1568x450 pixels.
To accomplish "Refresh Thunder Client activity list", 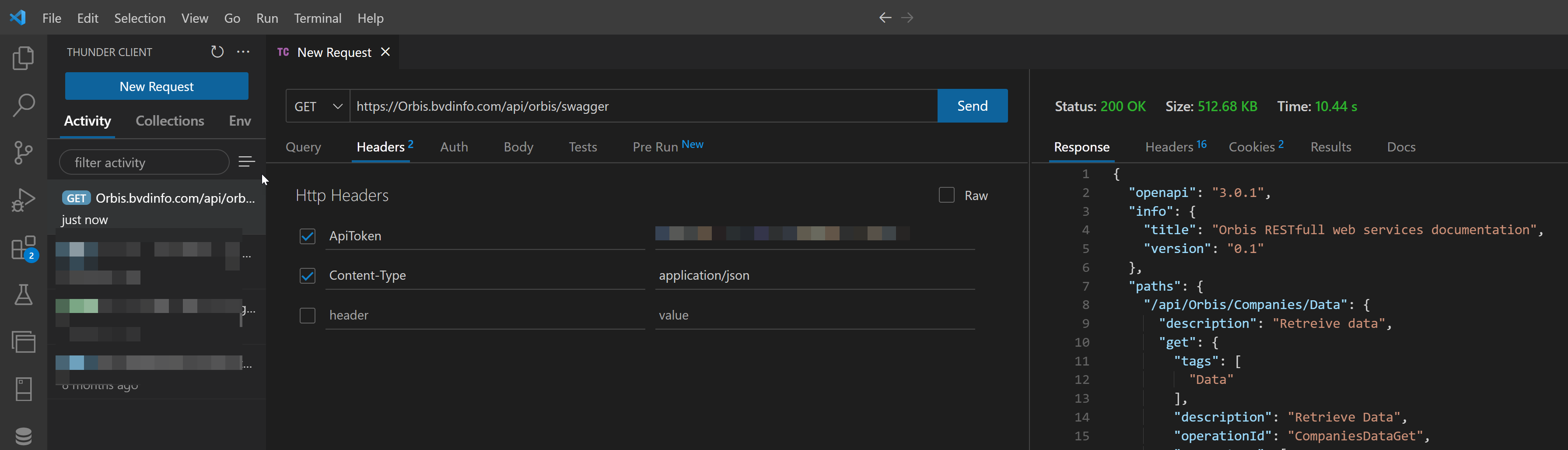I will click(x=217, y=52).
